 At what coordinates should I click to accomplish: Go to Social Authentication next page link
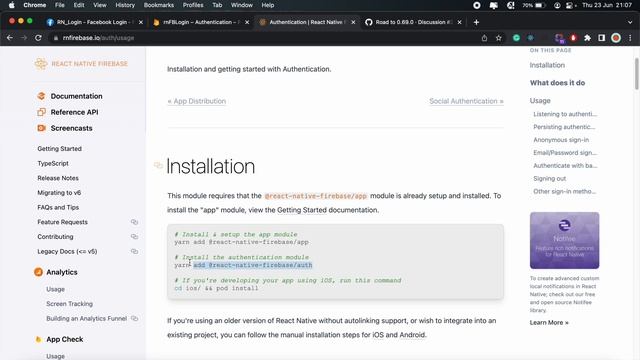pyautogui.click(x=466, y=101)
